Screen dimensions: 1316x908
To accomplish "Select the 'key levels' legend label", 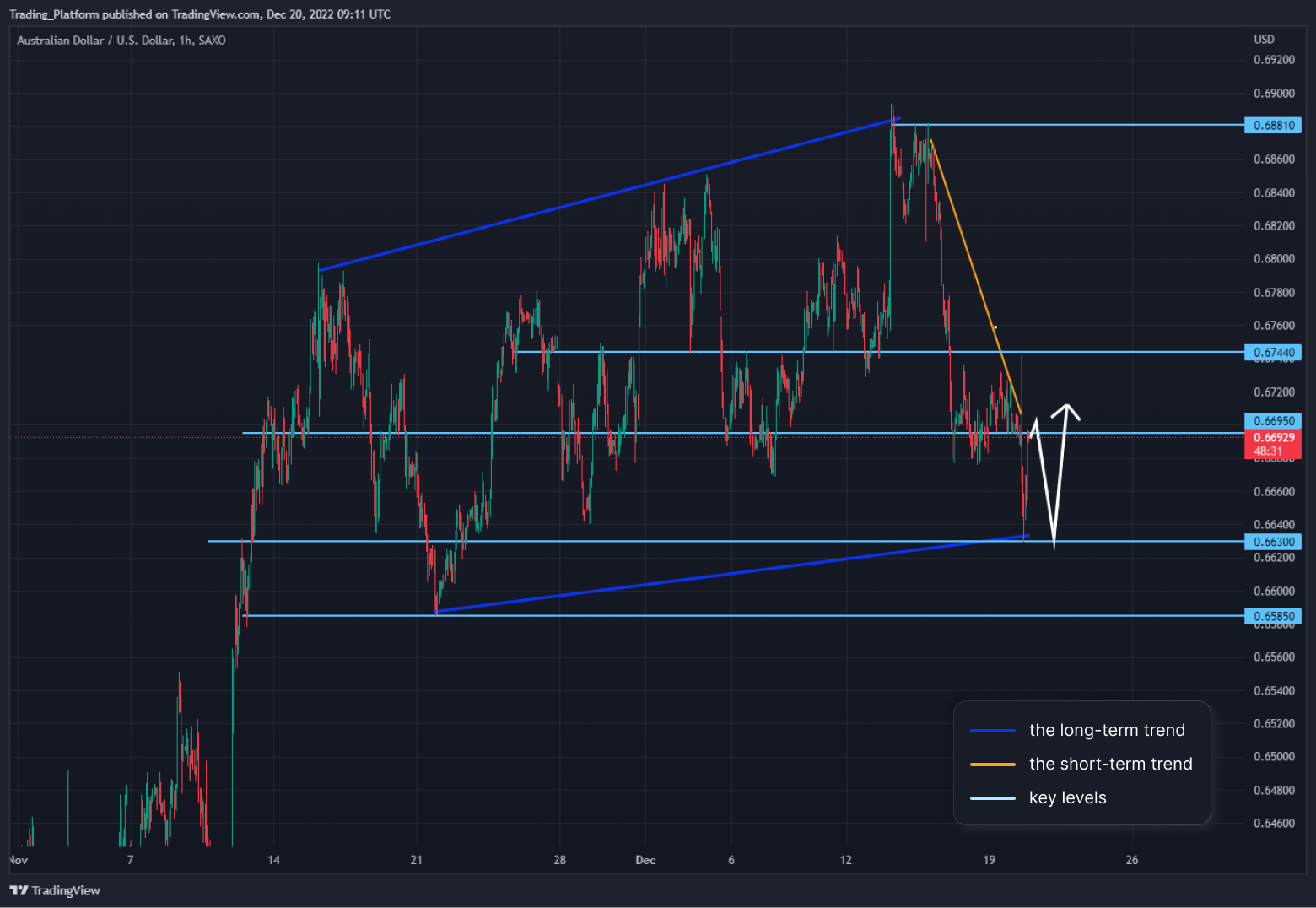I will pyautogui.click(x=1068, y=797).
